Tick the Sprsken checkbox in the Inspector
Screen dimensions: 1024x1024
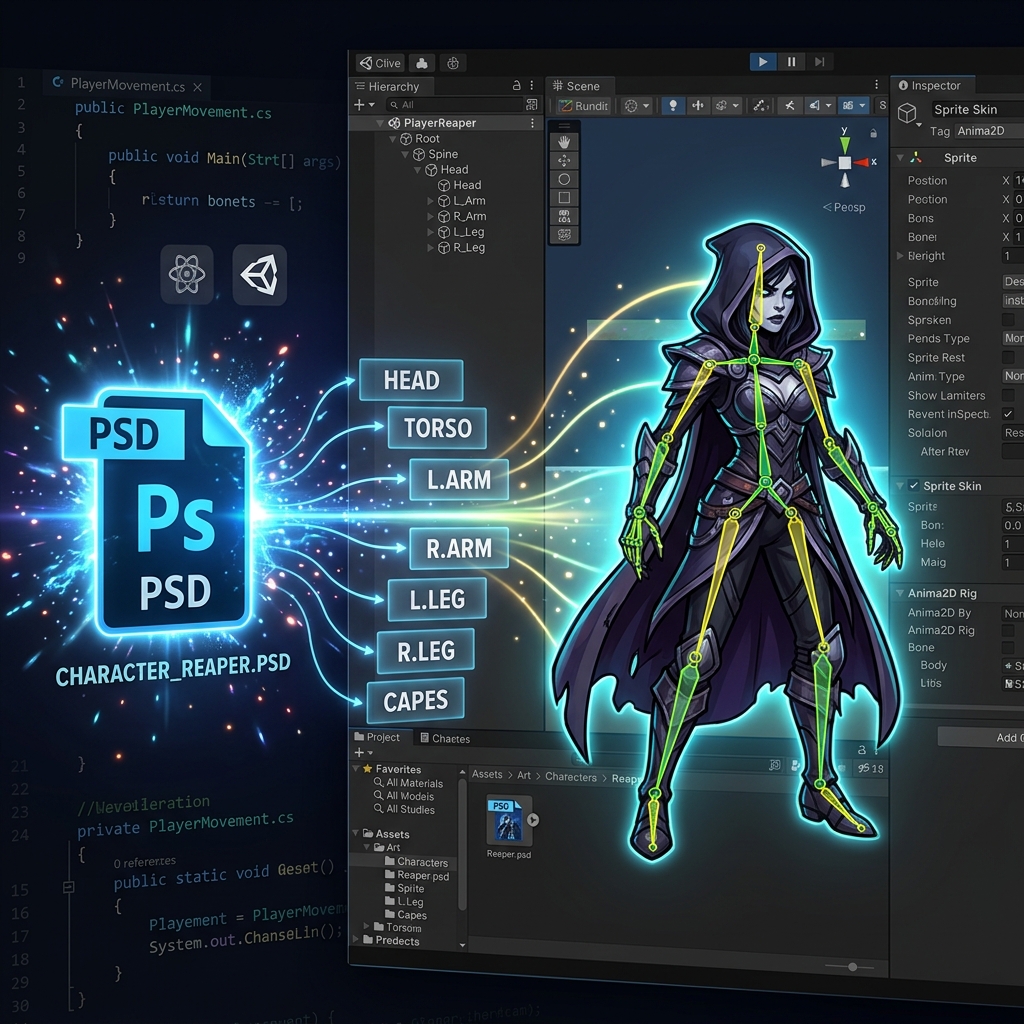(x=1008, y=319)
